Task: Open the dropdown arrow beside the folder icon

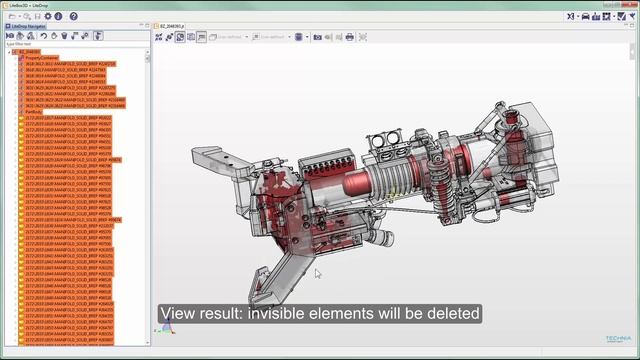Action: [x=19, y=16]
